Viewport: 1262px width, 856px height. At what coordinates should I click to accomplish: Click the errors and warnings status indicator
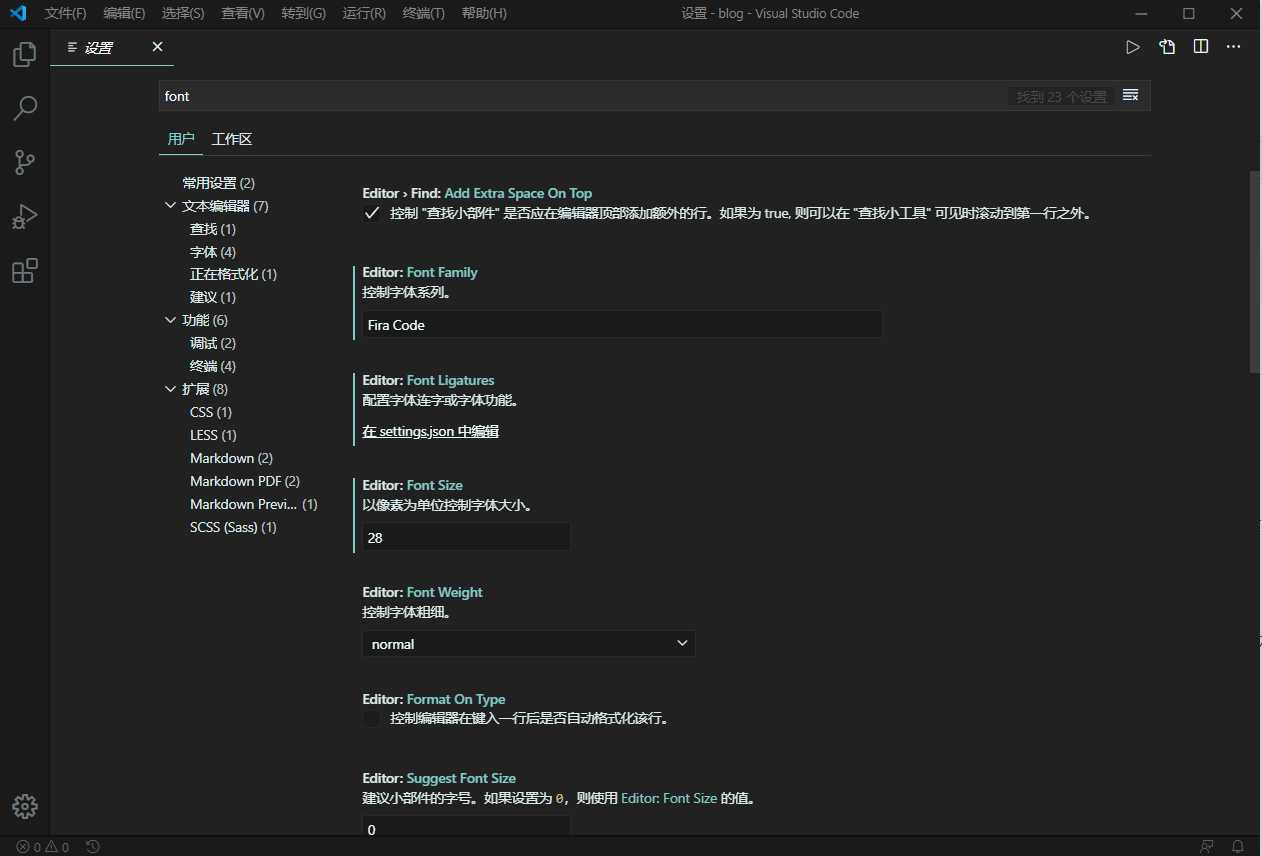click(43, 847)
